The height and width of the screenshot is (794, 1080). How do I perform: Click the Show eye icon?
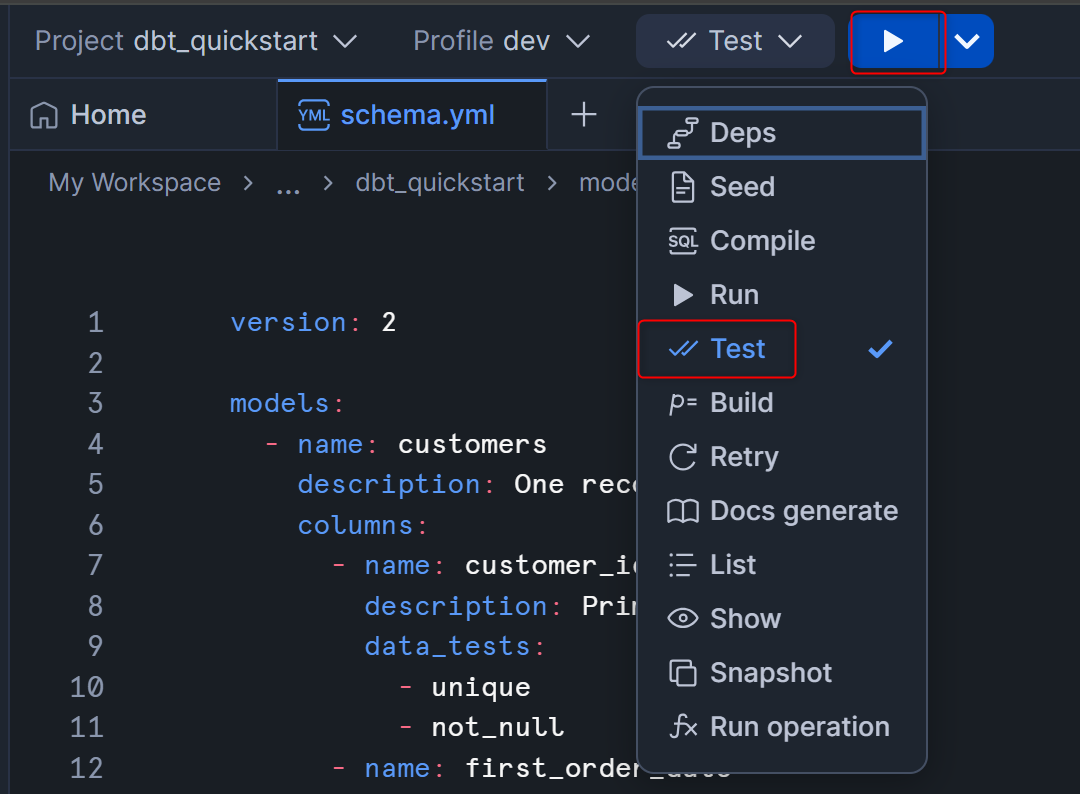click(x=683, y=619)
